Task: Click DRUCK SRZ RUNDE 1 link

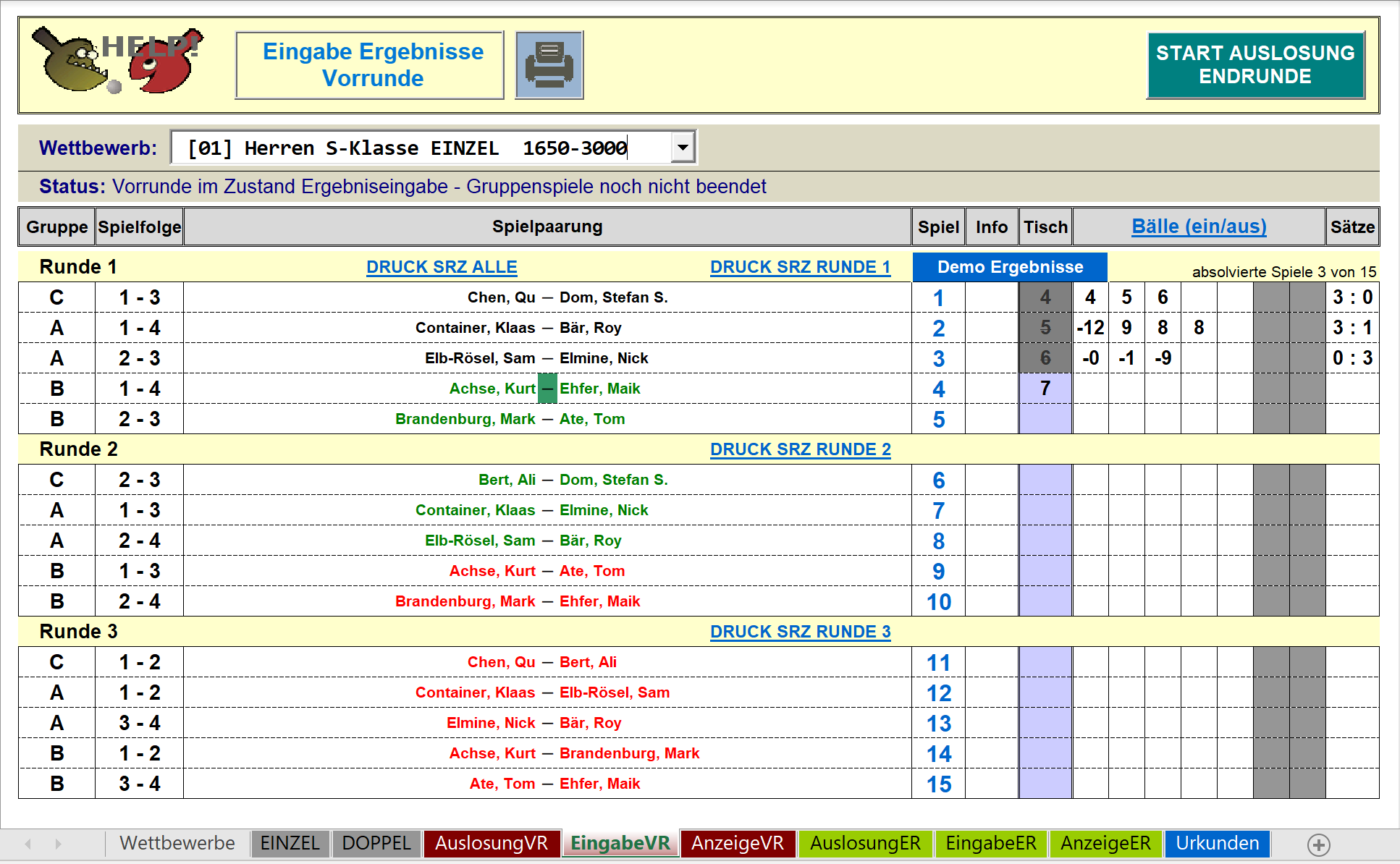Action: (800, 267)
